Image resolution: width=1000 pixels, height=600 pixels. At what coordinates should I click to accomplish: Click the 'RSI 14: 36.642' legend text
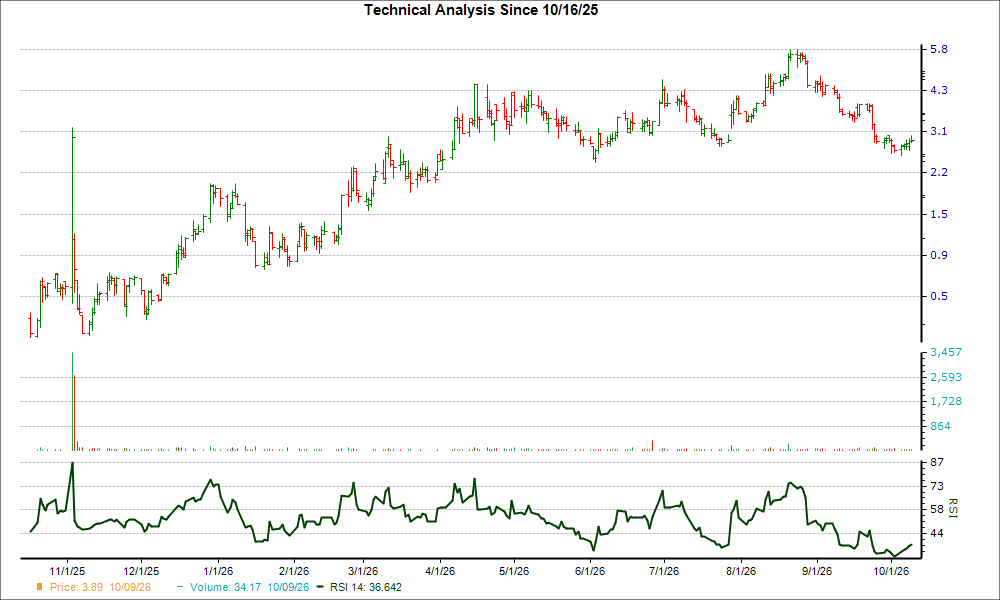366,587
